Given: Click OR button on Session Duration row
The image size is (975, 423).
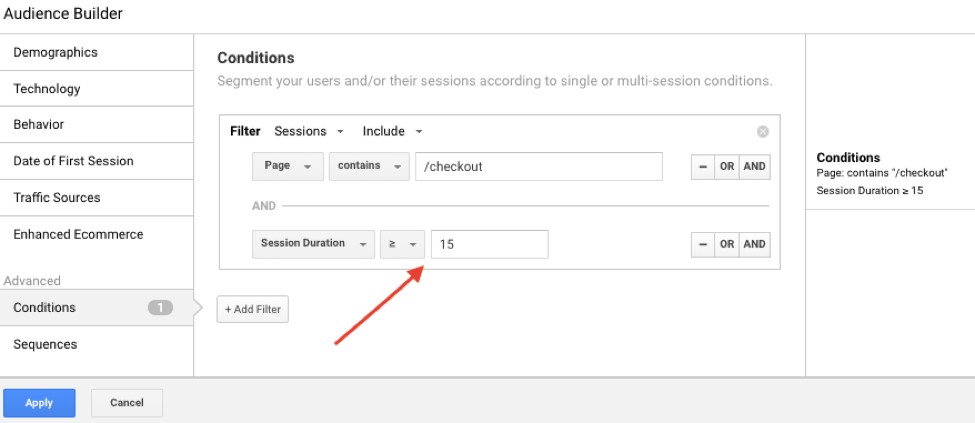Looking at the screenshot, I should 727,244.
